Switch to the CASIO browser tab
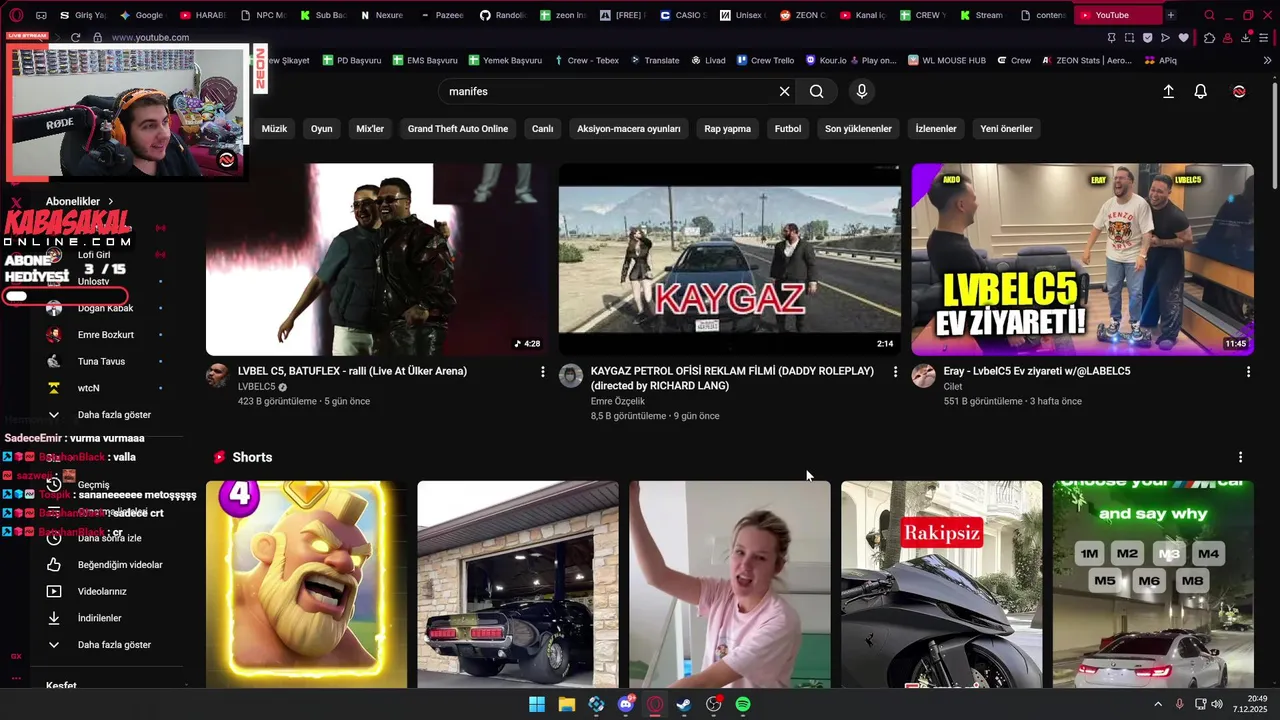This screenshot has width=1280, height=720. [x=682, y=15]
